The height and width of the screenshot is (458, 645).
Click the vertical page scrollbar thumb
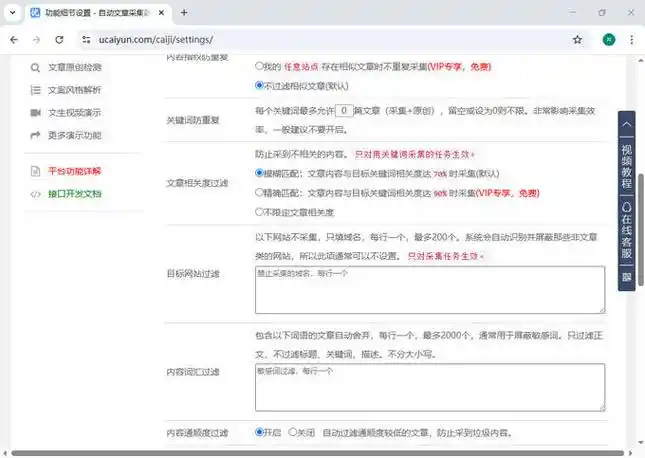point(641,230)
